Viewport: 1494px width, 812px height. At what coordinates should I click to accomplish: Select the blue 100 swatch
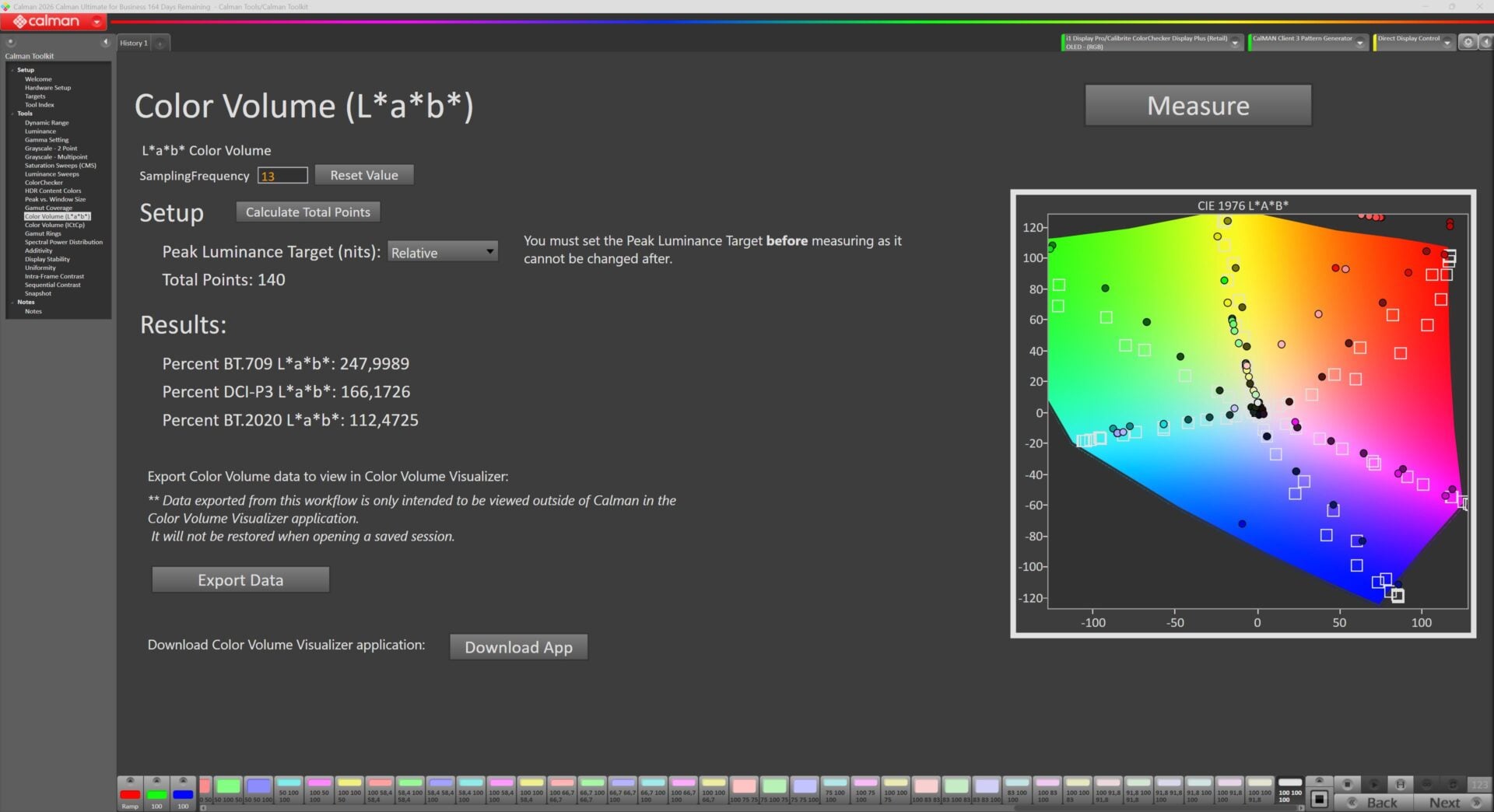tap(183, 795)
